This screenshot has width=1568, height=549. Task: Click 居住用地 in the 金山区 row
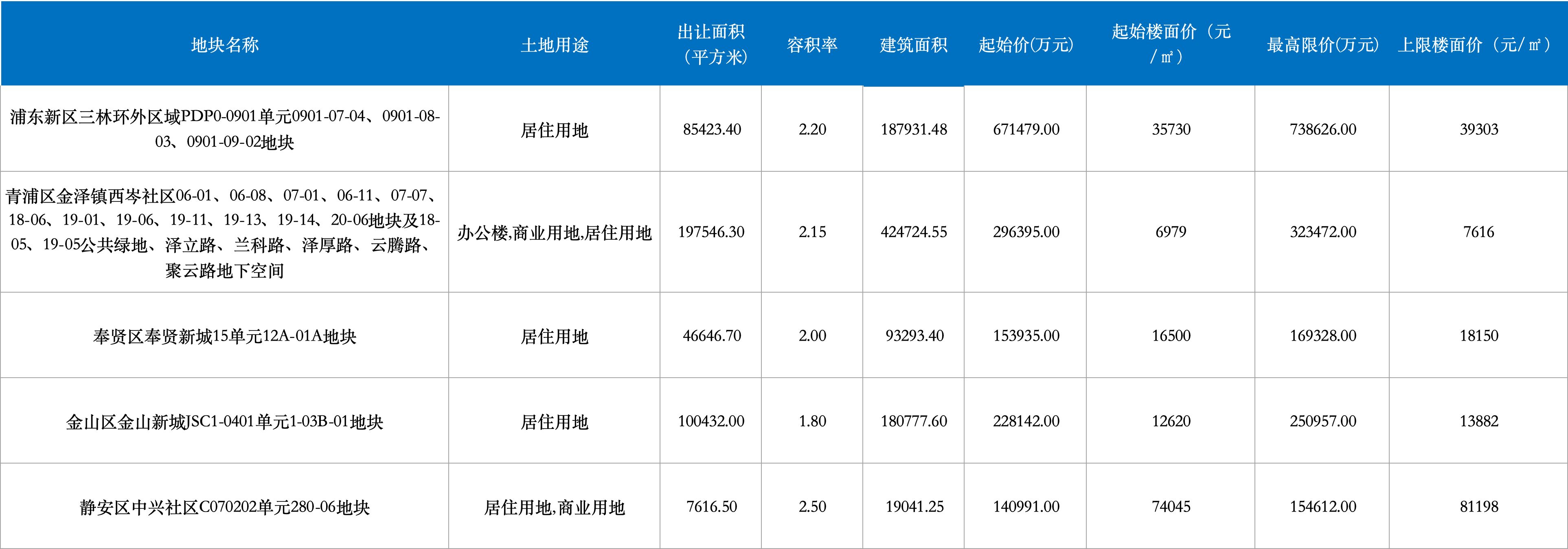(x=555, y=421)
